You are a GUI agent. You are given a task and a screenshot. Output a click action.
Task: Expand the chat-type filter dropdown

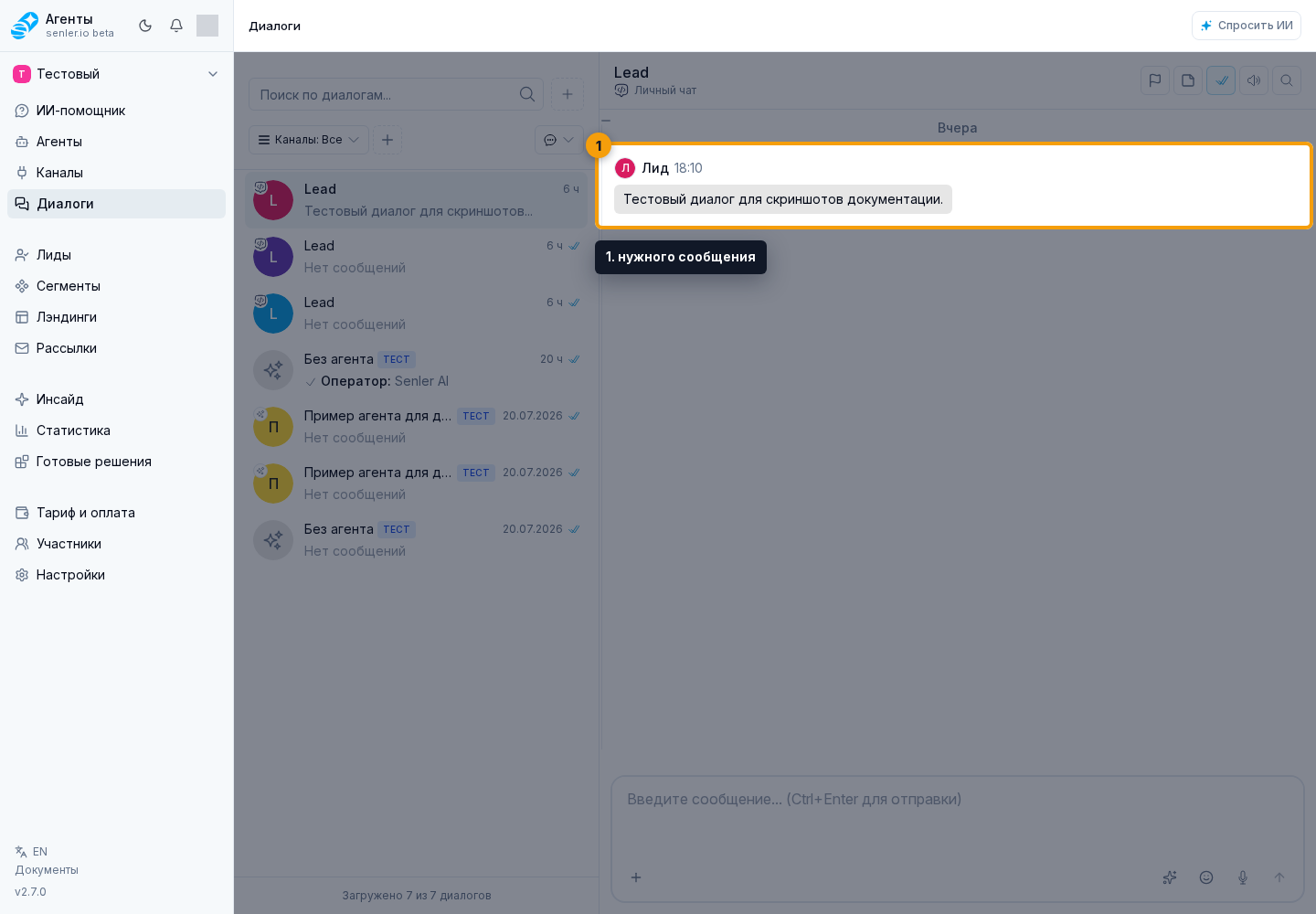[559, 140]
